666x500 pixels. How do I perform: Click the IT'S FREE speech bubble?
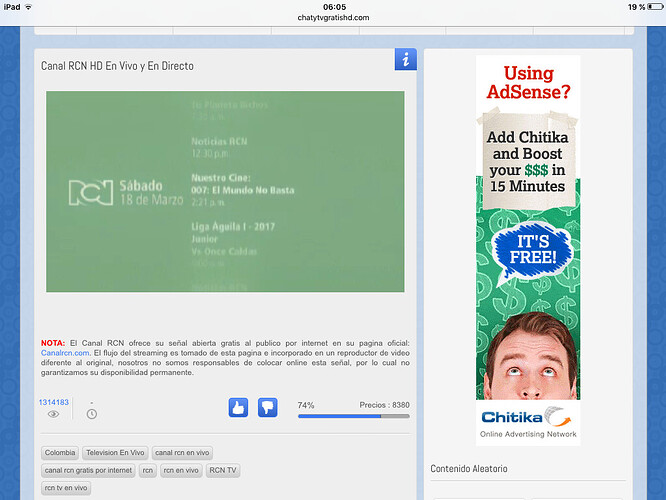[x=532, y=251]
